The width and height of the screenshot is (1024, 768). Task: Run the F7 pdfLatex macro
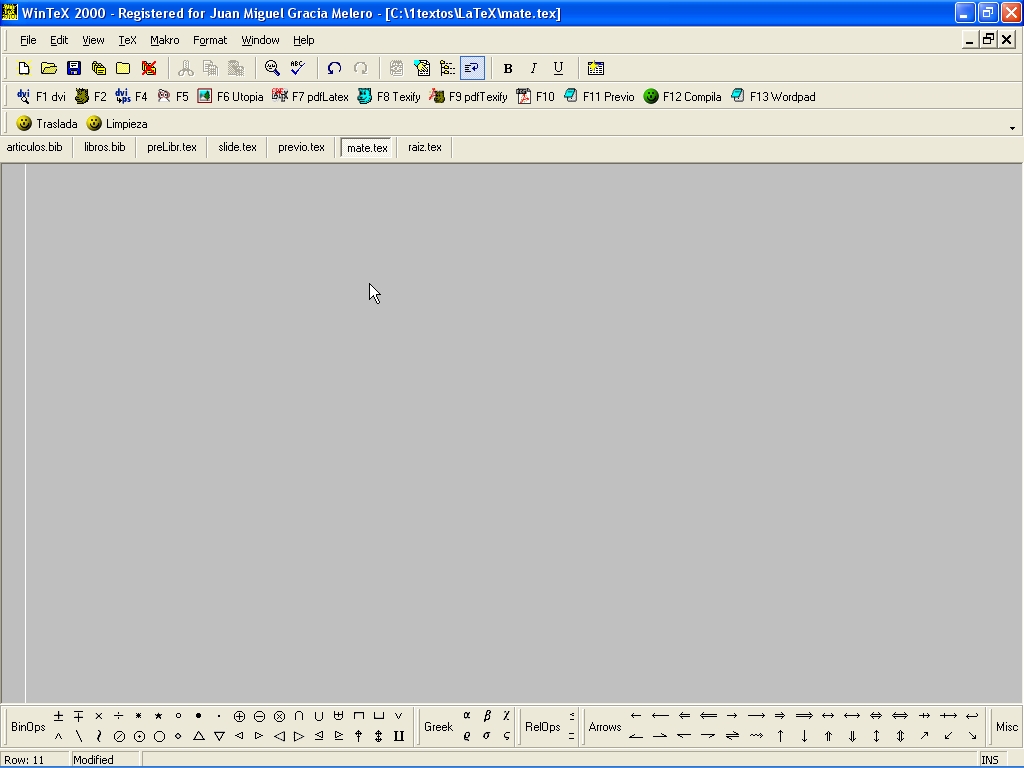[x=310, y=97]
